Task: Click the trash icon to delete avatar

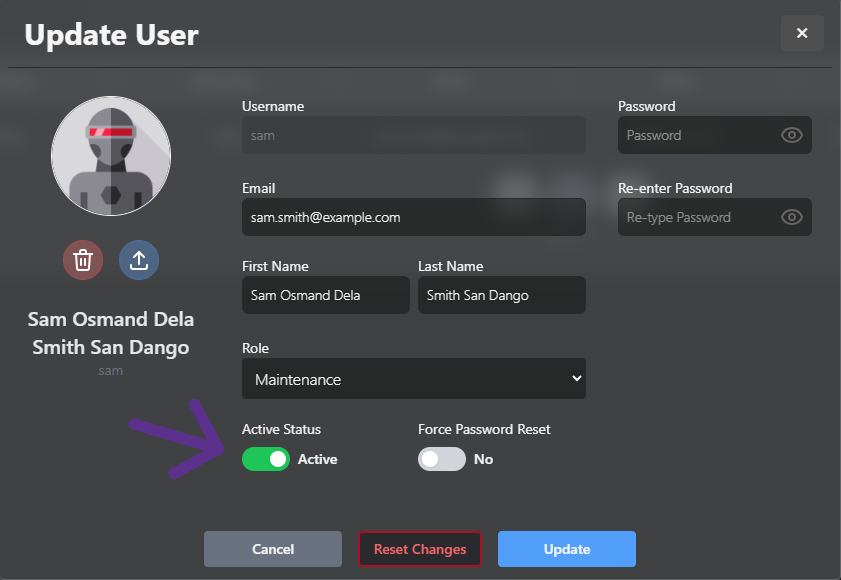Action: pos(83,260)
